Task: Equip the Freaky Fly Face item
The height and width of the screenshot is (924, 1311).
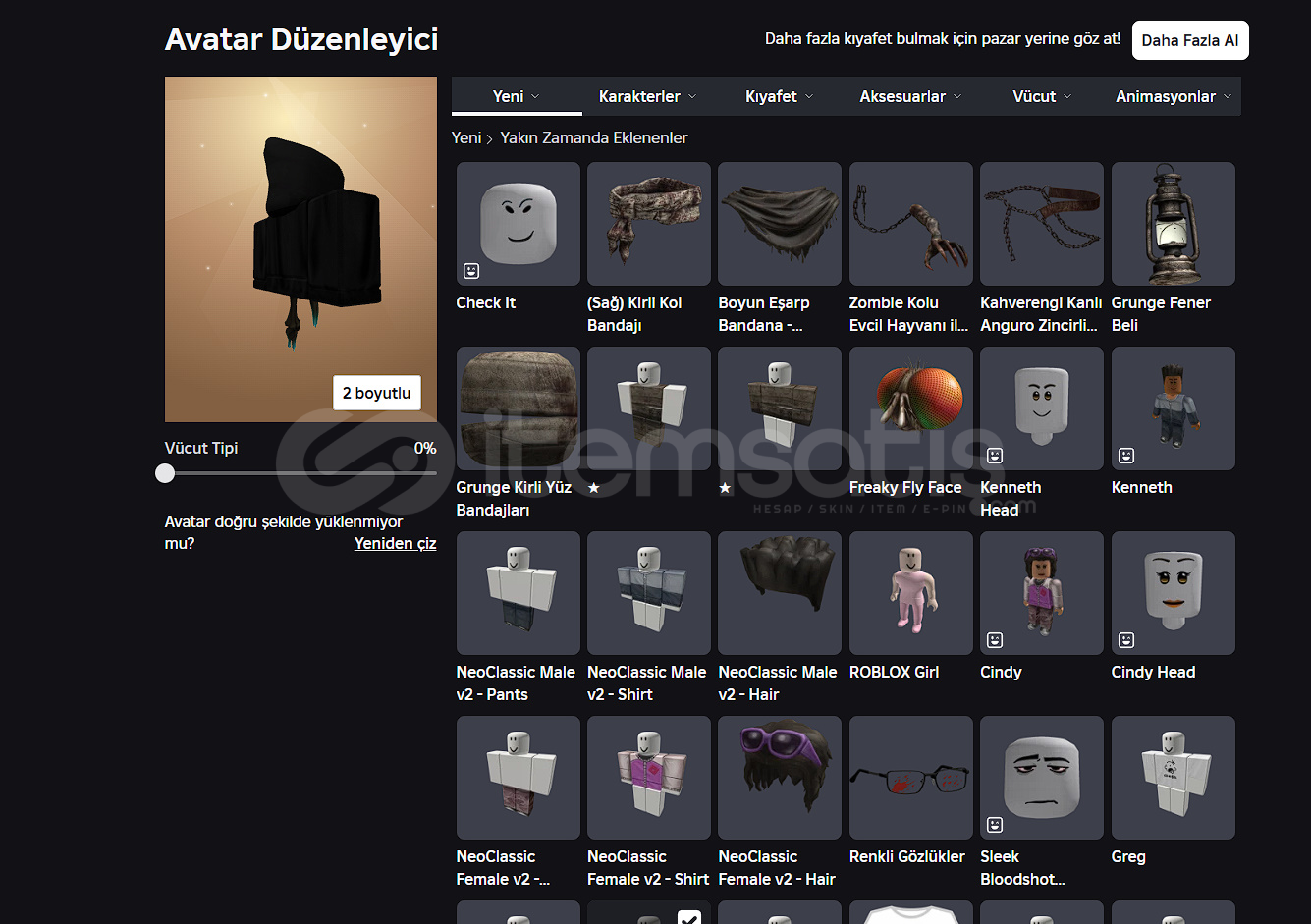Action: pyautogui.click(x=910, y=408)
